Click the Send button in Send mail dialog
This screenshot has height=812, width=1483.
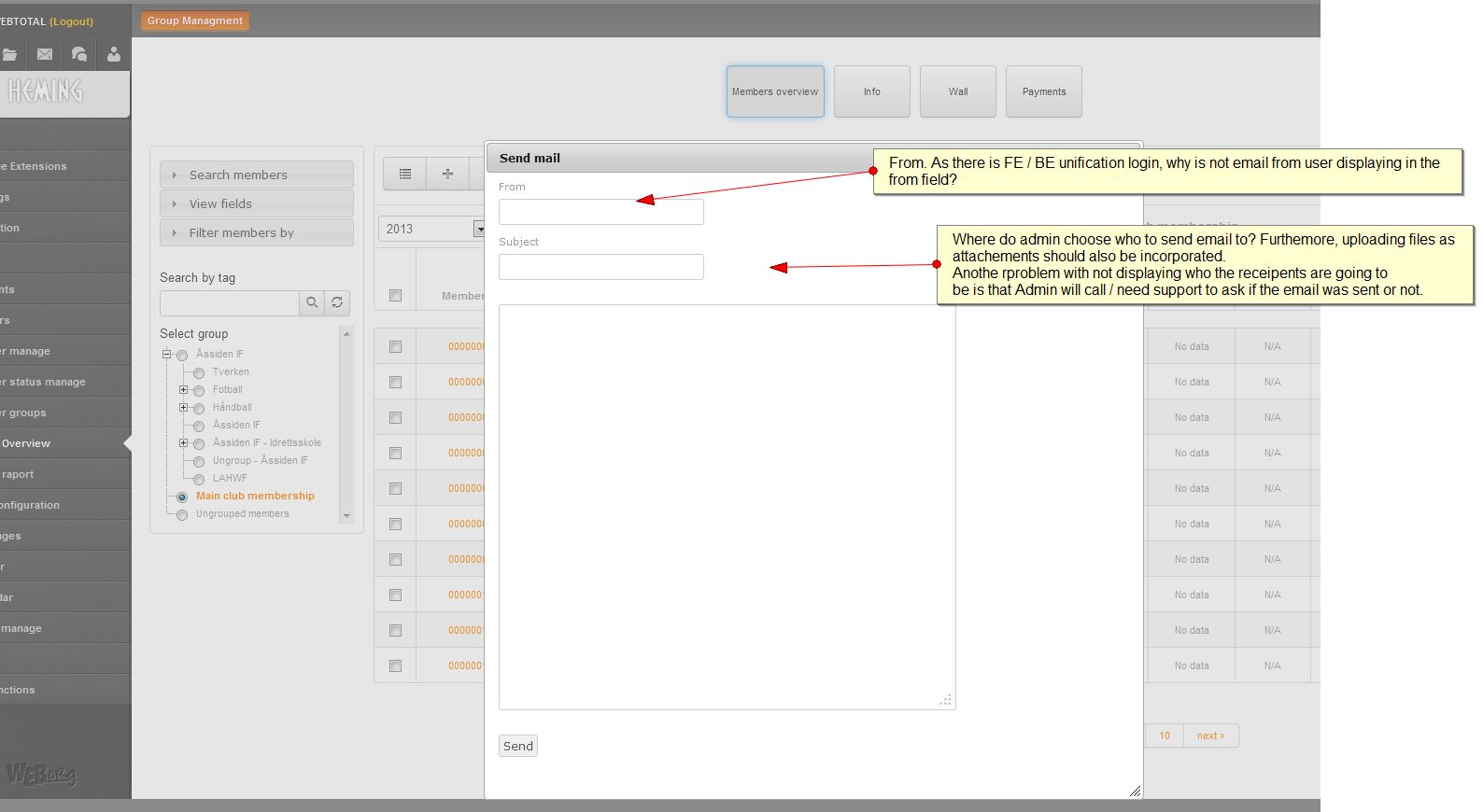[x=518, y=746]
